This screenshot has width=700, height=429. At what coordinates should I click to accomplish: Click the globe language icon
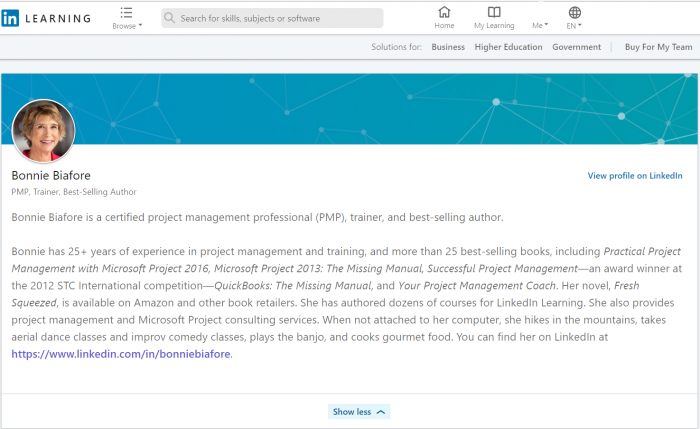(574, 12)
